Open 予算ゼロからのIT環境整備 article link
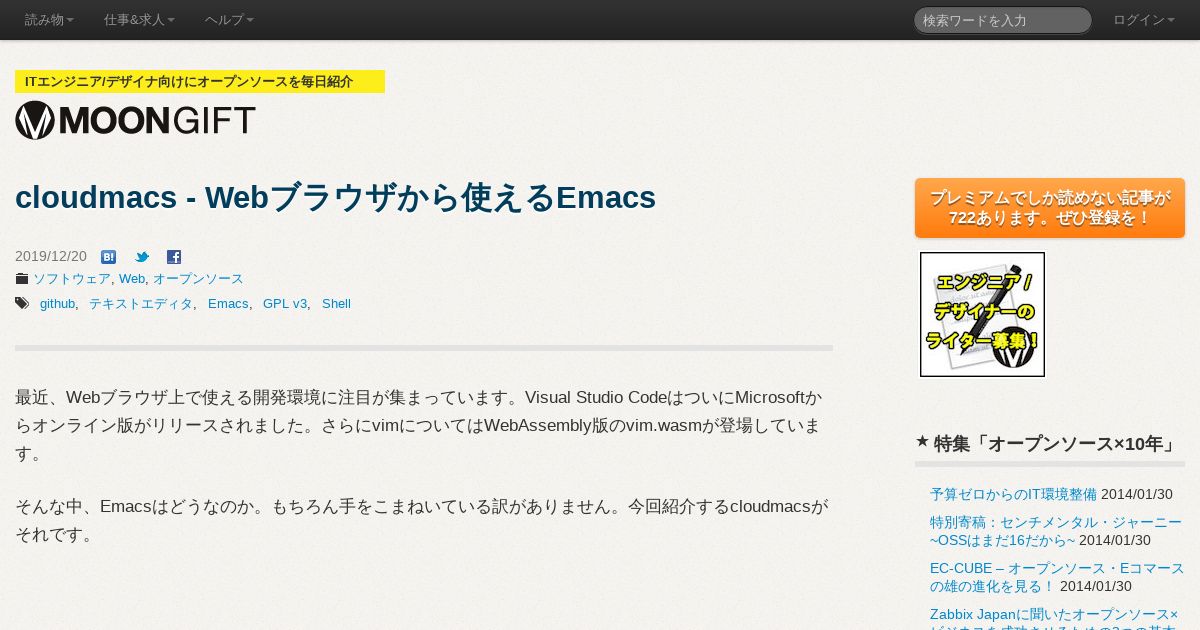Screen dimensions: 1200x630 [1013, 494]
